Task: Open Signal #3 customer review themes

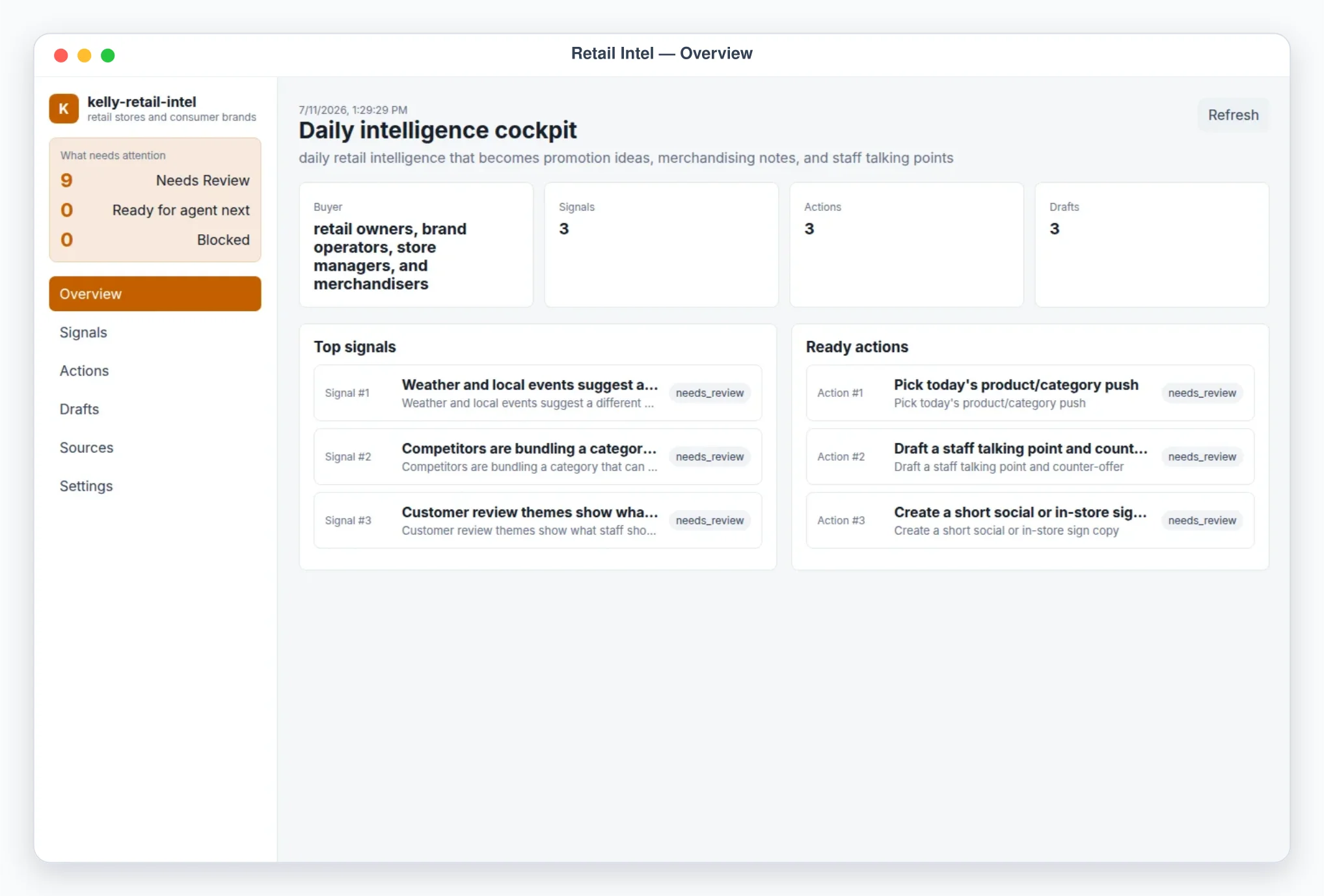Action: tap(537, 521)
